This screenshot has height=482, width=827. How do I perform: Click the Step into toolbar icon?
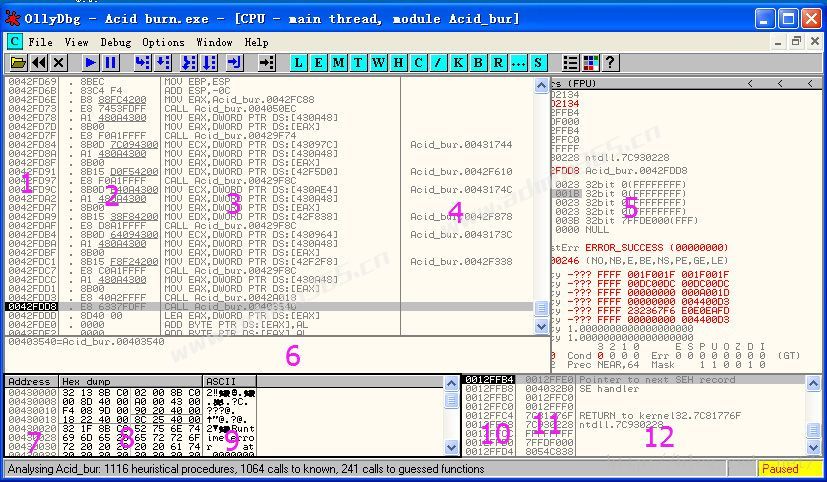tap(142, 63)
